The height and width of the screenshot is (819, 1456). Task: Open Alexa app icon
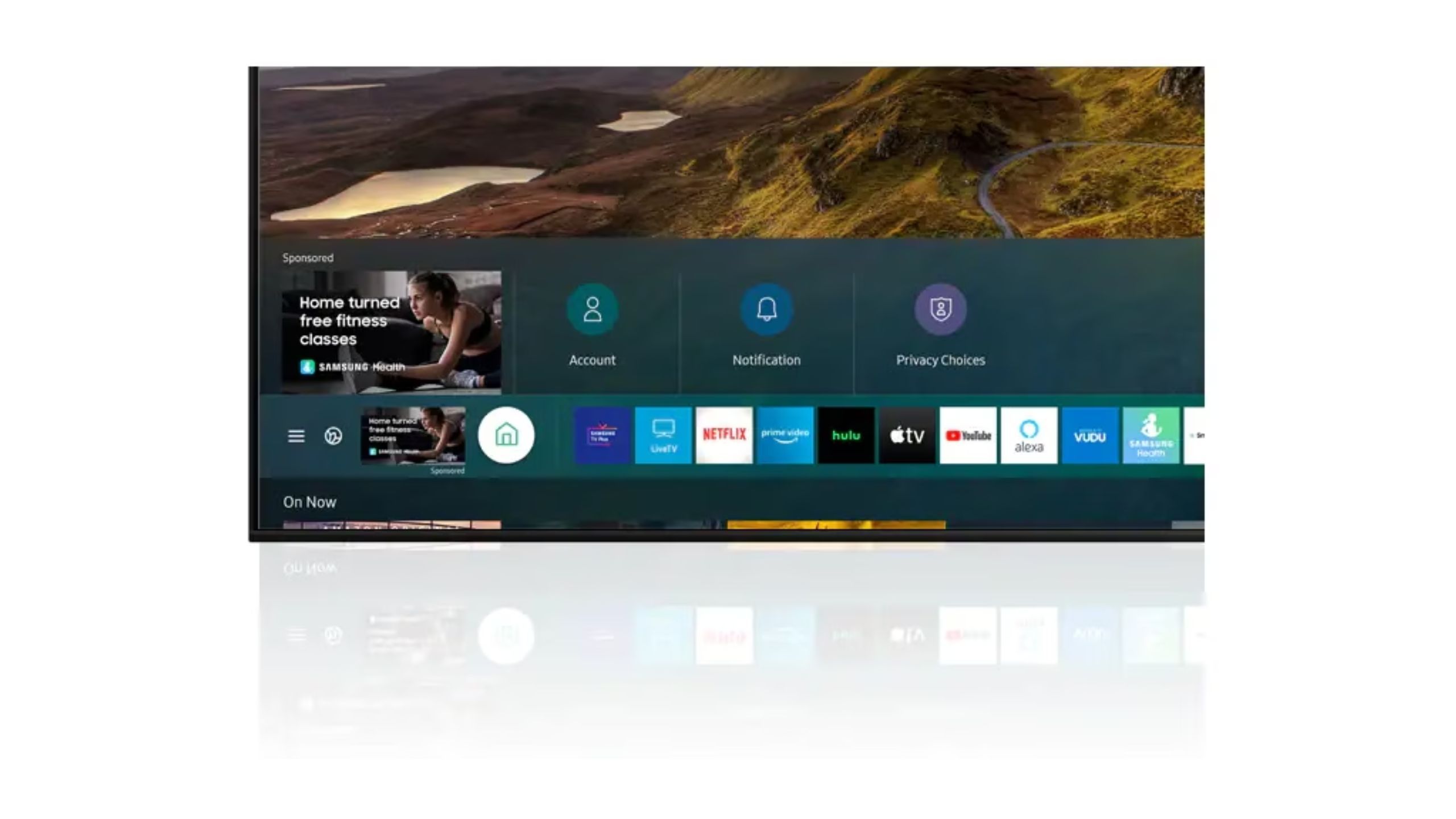point(1028,435)
